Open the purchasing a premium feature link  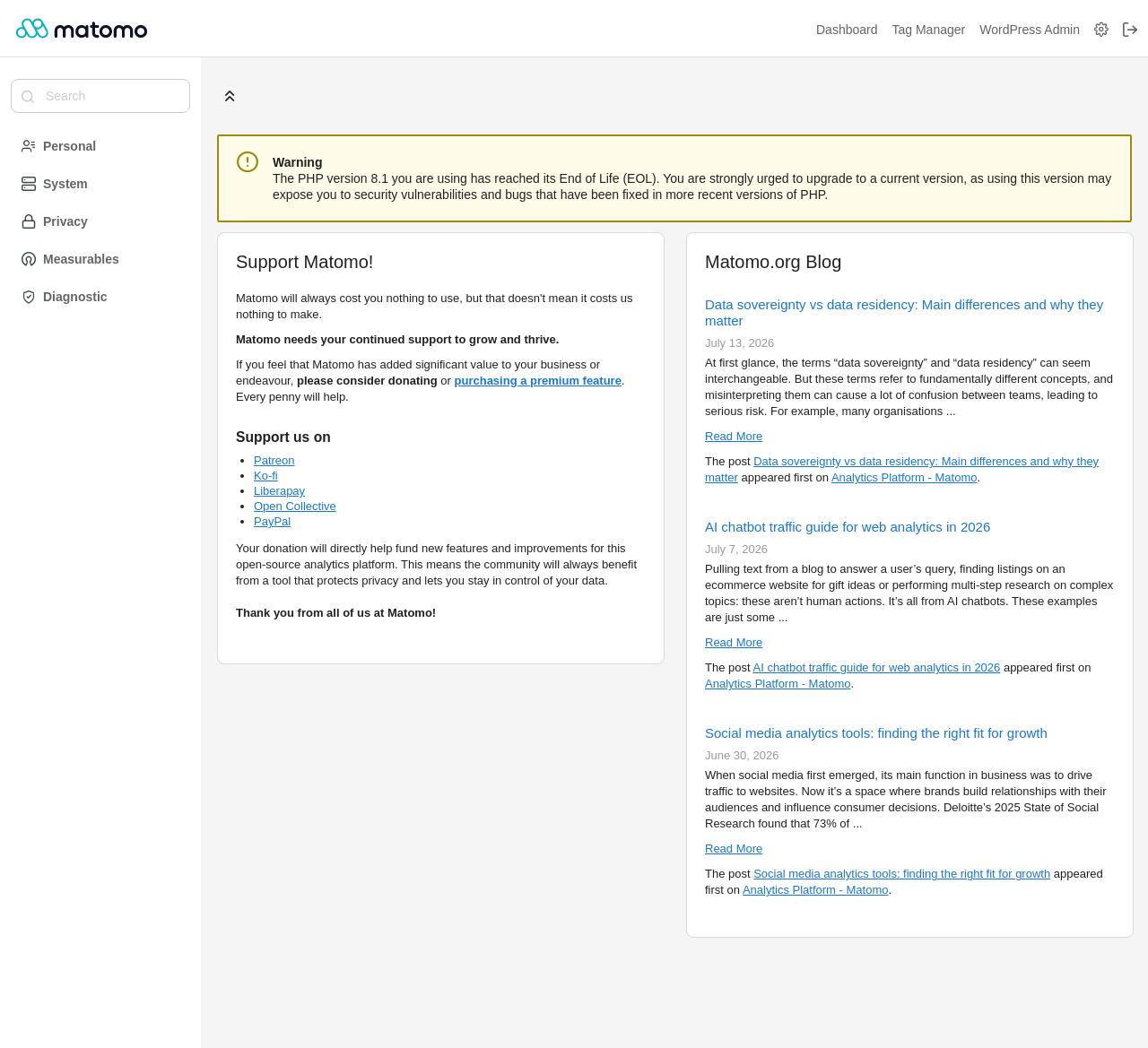(538, 381)
